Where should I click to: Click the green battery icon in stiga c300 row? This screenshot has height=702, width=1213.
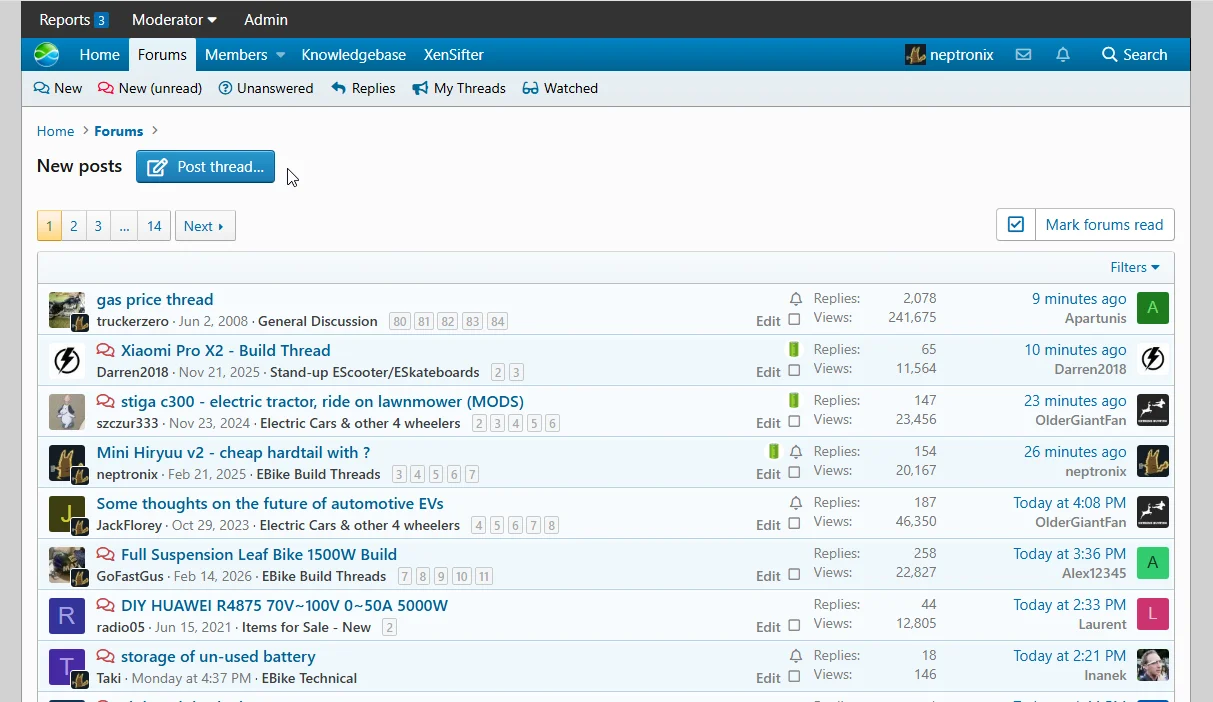pyautogui.click(x=794, y=401)
